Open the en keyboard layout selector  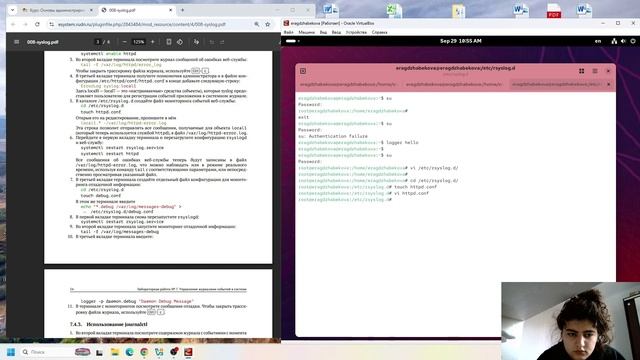coord(598,41)
